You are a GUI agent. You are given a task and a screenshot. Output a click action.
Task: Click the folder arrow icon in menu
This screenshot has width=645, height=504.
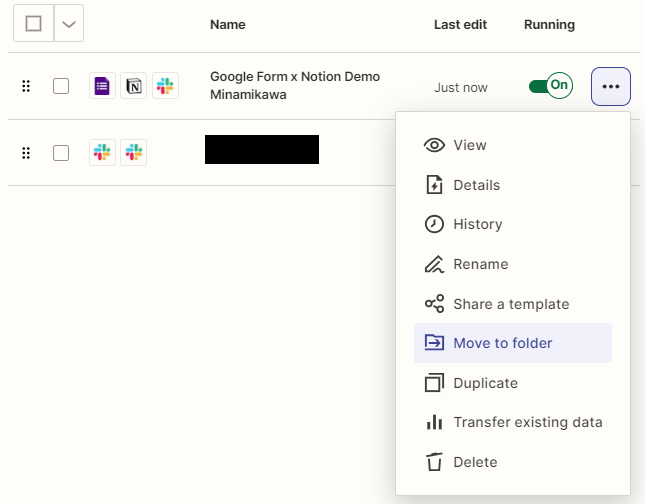tap(434, 342)
